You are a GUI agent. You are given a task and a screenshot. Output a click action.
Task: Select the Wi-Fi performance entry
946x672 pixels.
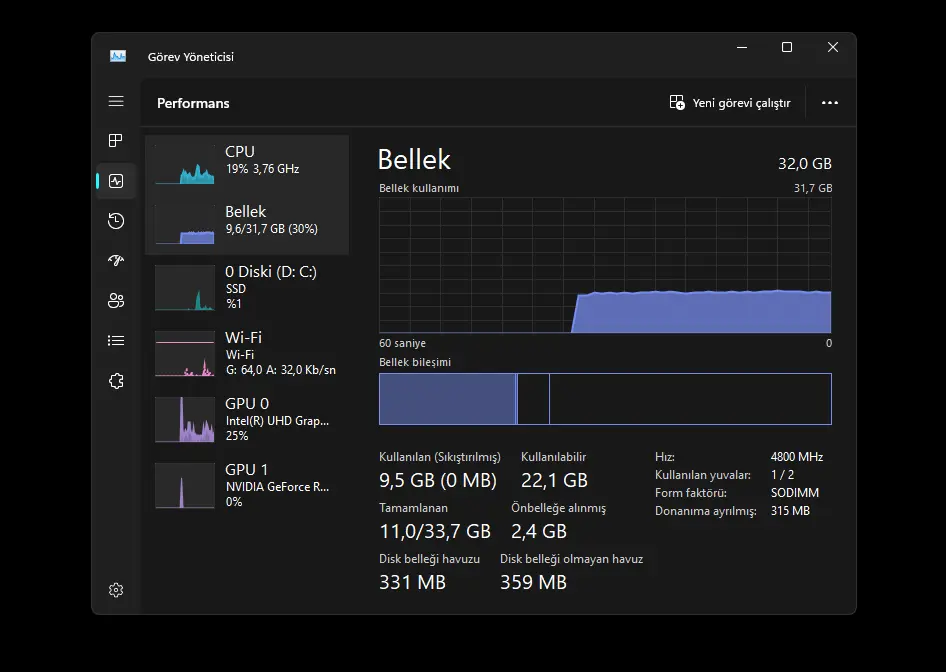pos(247,354)
